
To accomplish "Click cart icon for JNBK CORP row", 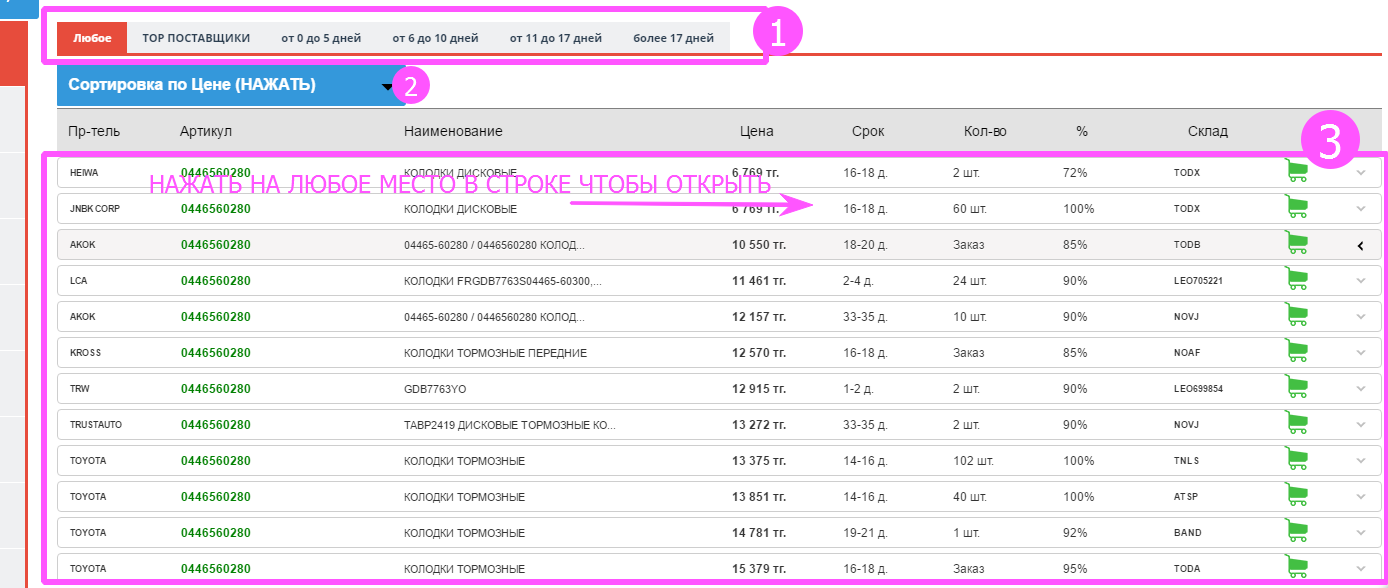I will [x=1296, y=208].
